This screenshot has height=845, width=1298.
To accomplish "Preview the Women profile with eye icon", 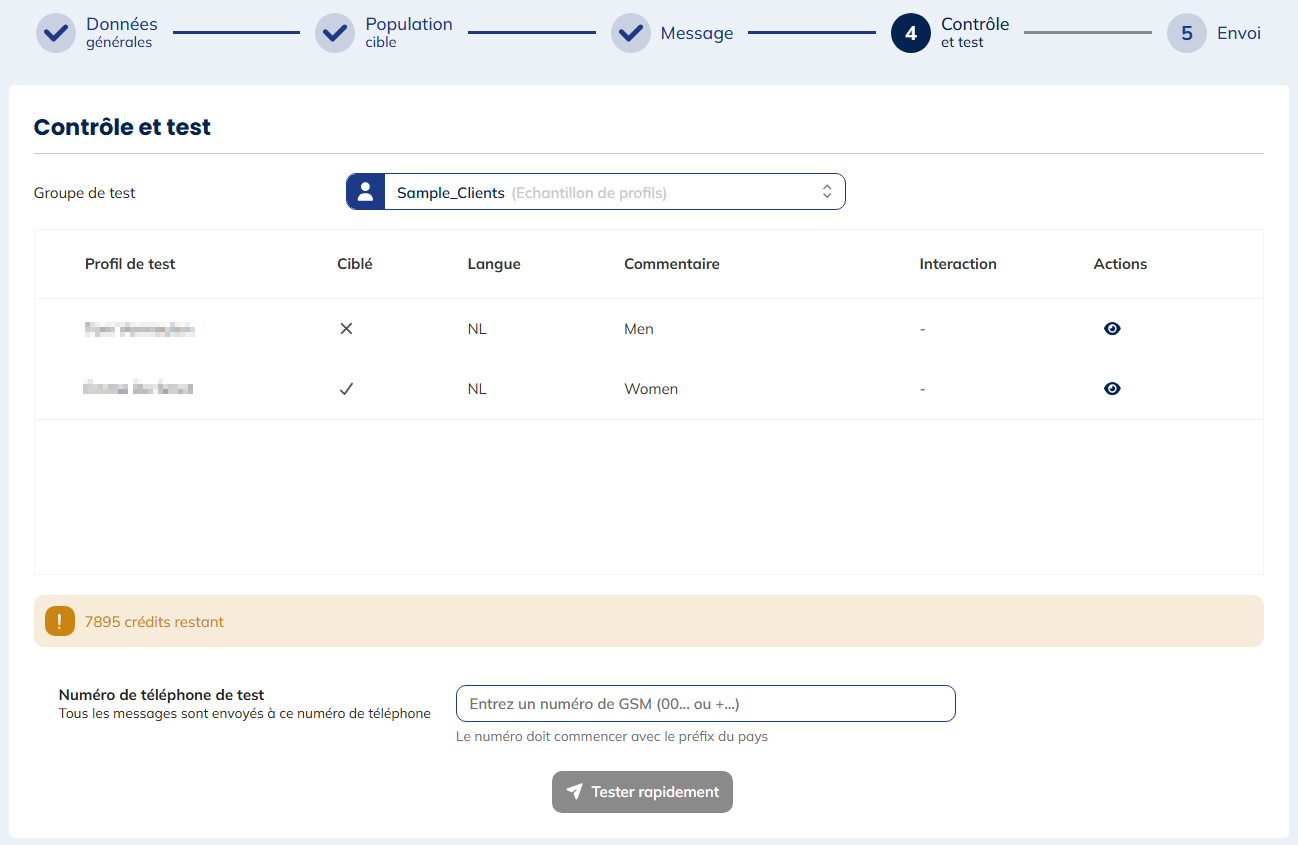I will click(1112, 389).
